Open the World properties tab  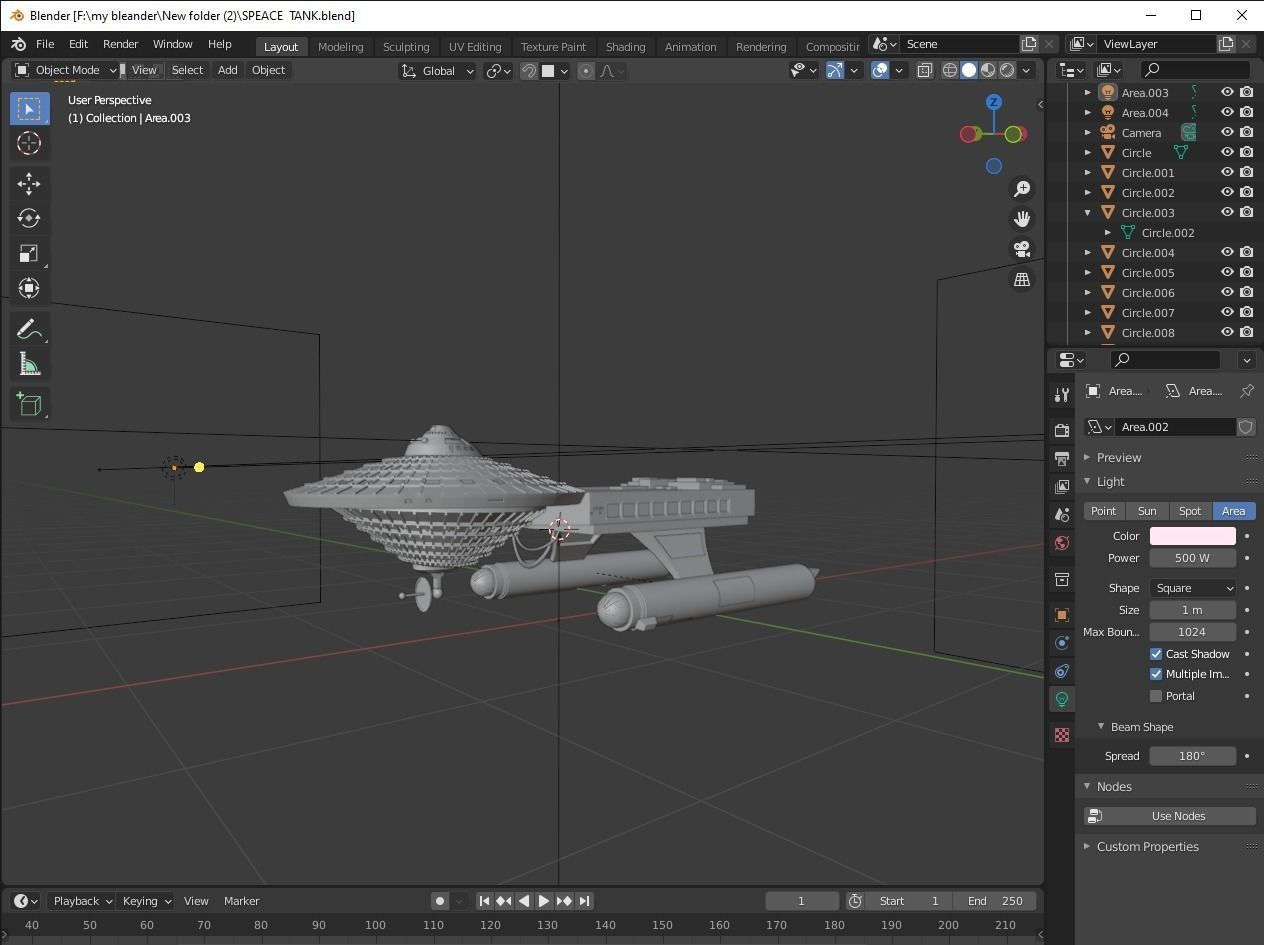click(x=1062, y=543)
